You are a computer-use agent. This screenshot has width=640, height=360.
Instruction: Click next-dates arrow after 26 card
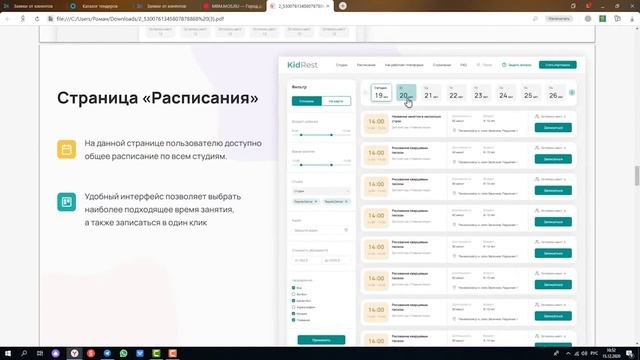[x=572, y=93]
